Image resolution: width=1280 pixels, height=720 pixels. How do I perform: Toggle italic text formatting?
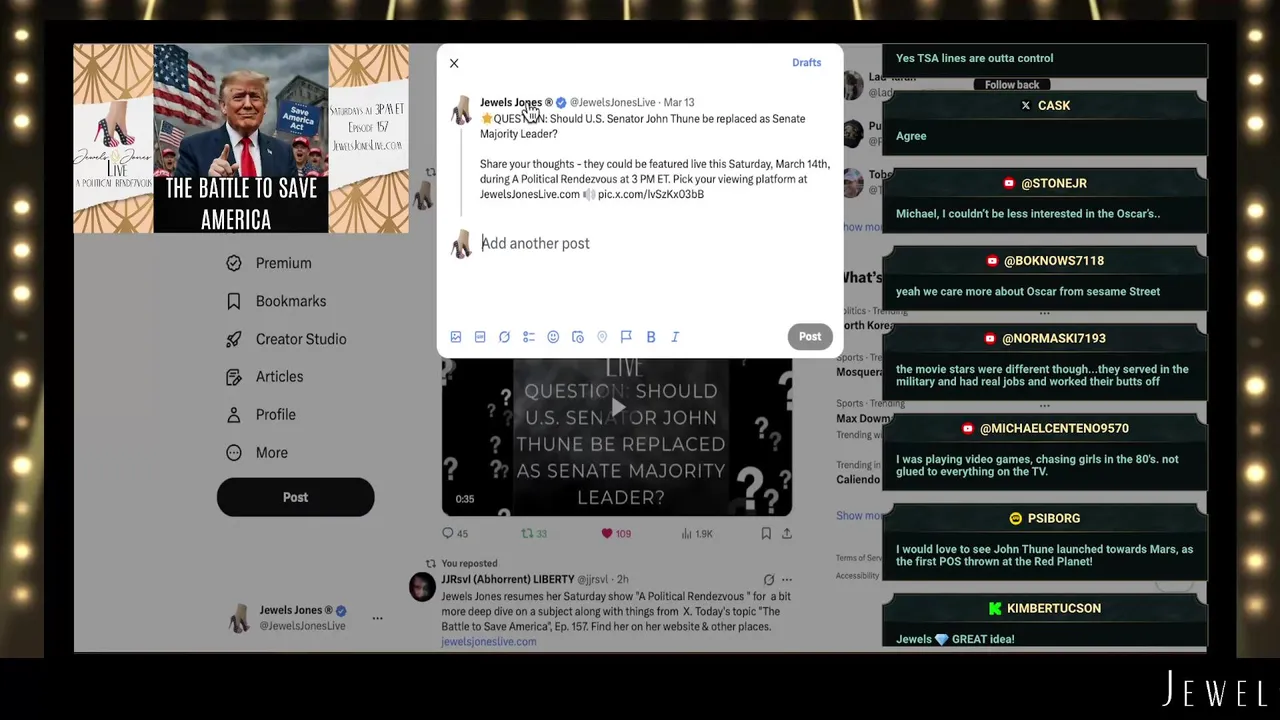tap(675, 337)
